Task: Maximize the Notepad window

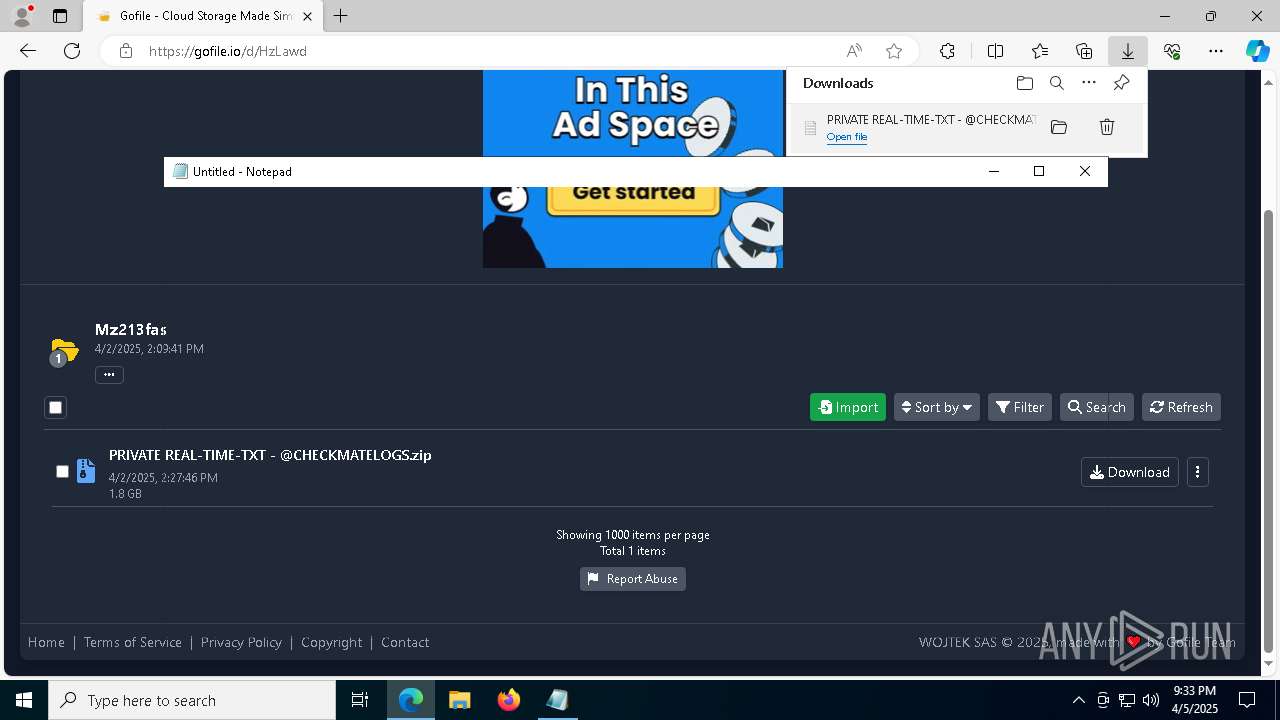Action: pos(1039,171)
